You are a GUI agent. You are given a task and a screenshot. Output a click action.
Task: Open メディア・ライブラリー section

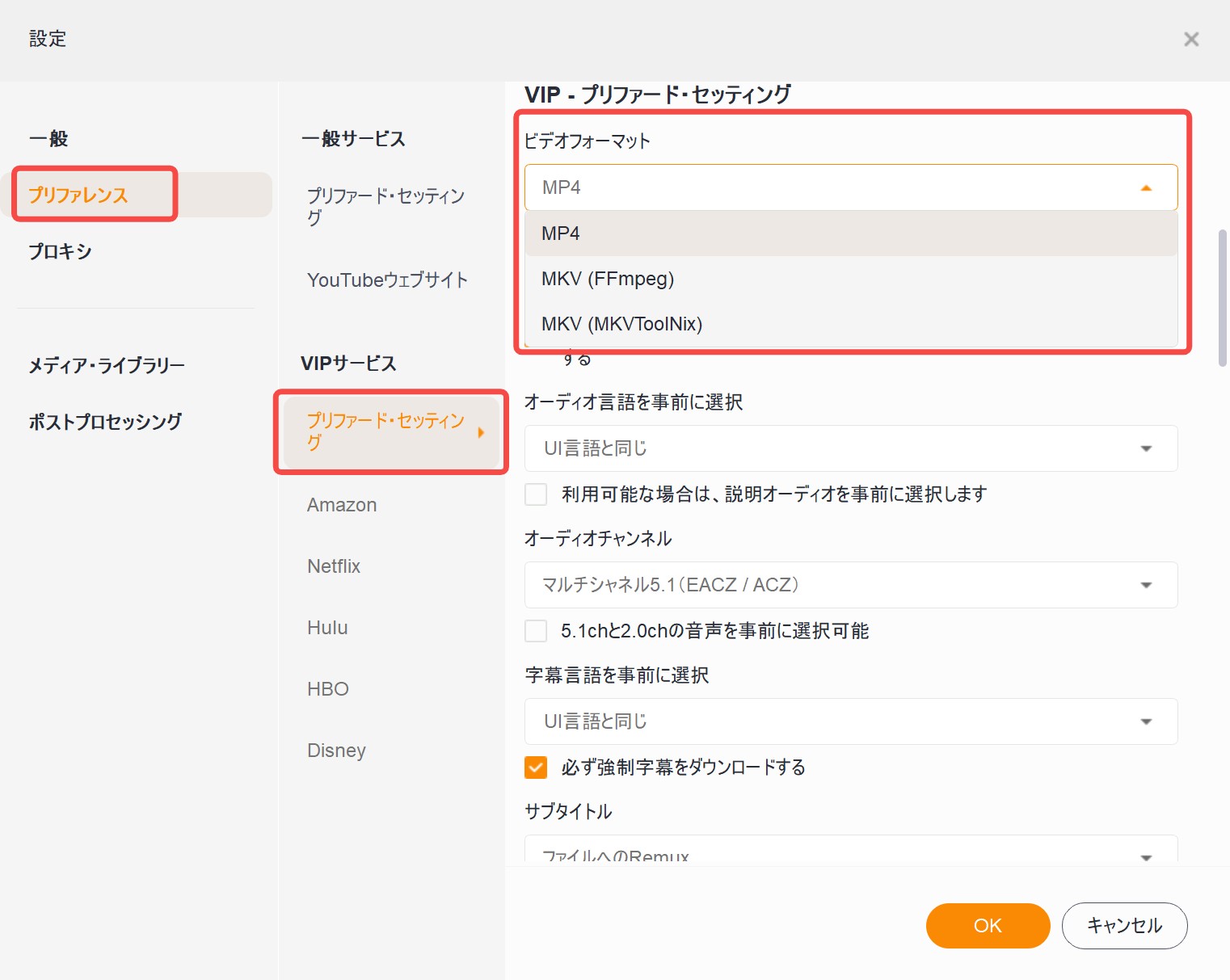click(x=107, y=365)
